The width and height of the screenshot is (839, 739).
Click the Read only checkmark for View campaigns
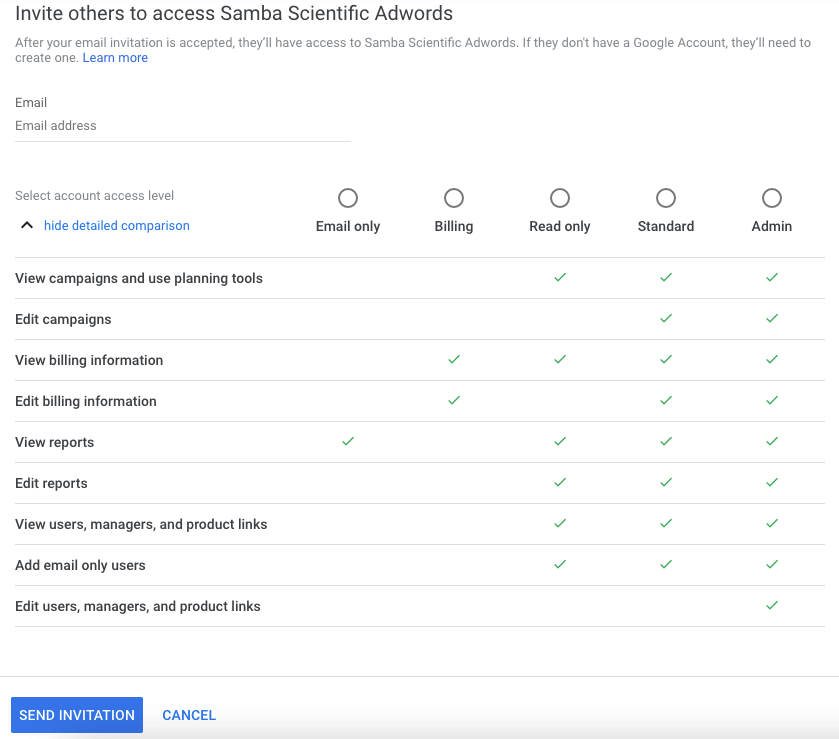560,277
